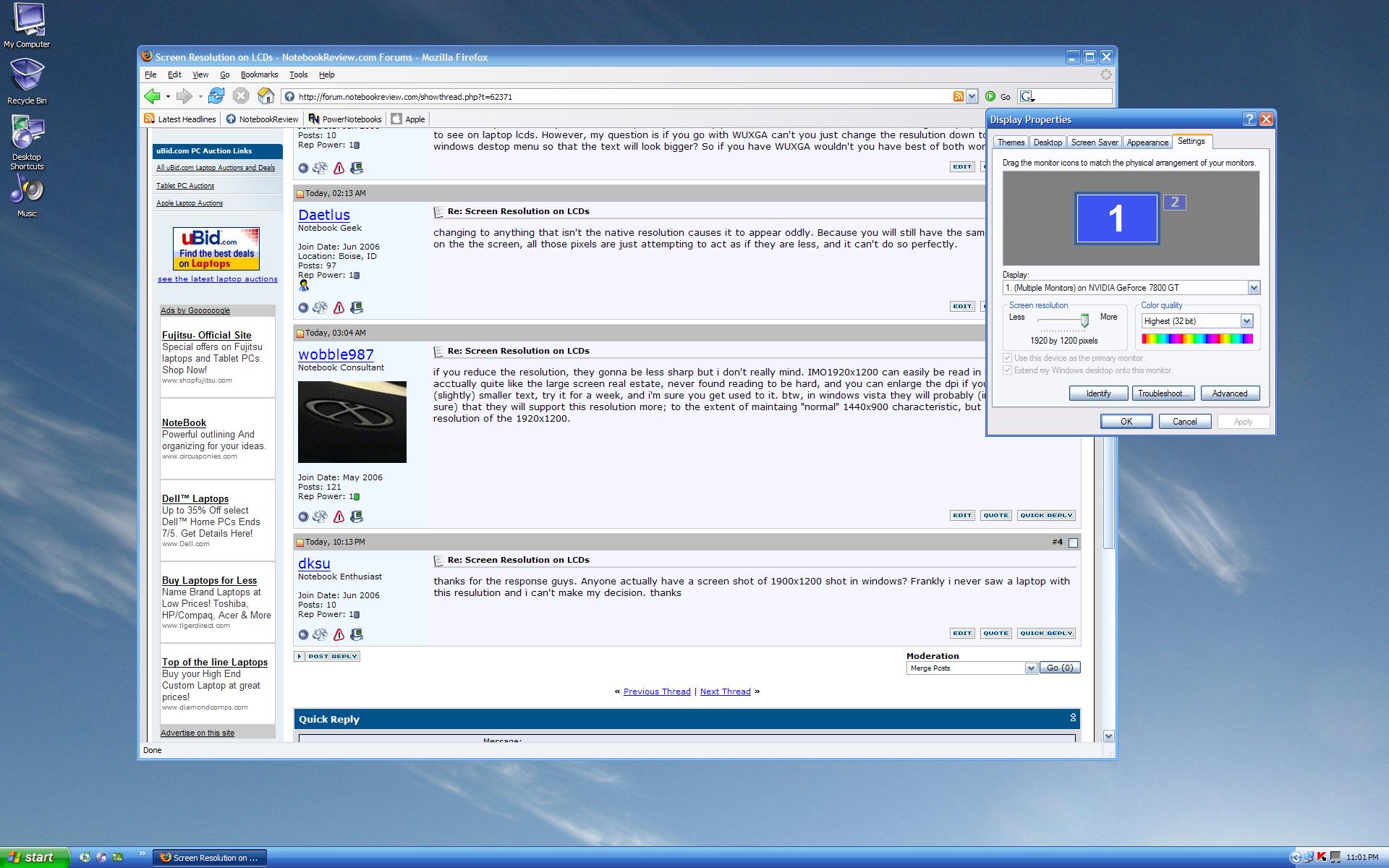Switch to Appearance tab
The image size is (1389, 868).
[x=1147, y=142]
